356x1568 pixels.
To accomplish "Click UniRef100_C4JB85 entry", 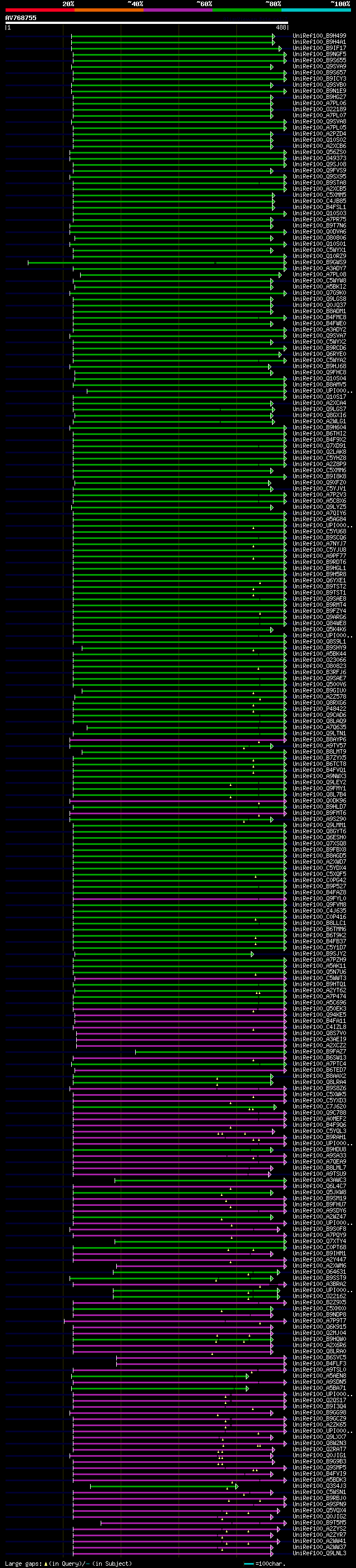I will [319, 201].
